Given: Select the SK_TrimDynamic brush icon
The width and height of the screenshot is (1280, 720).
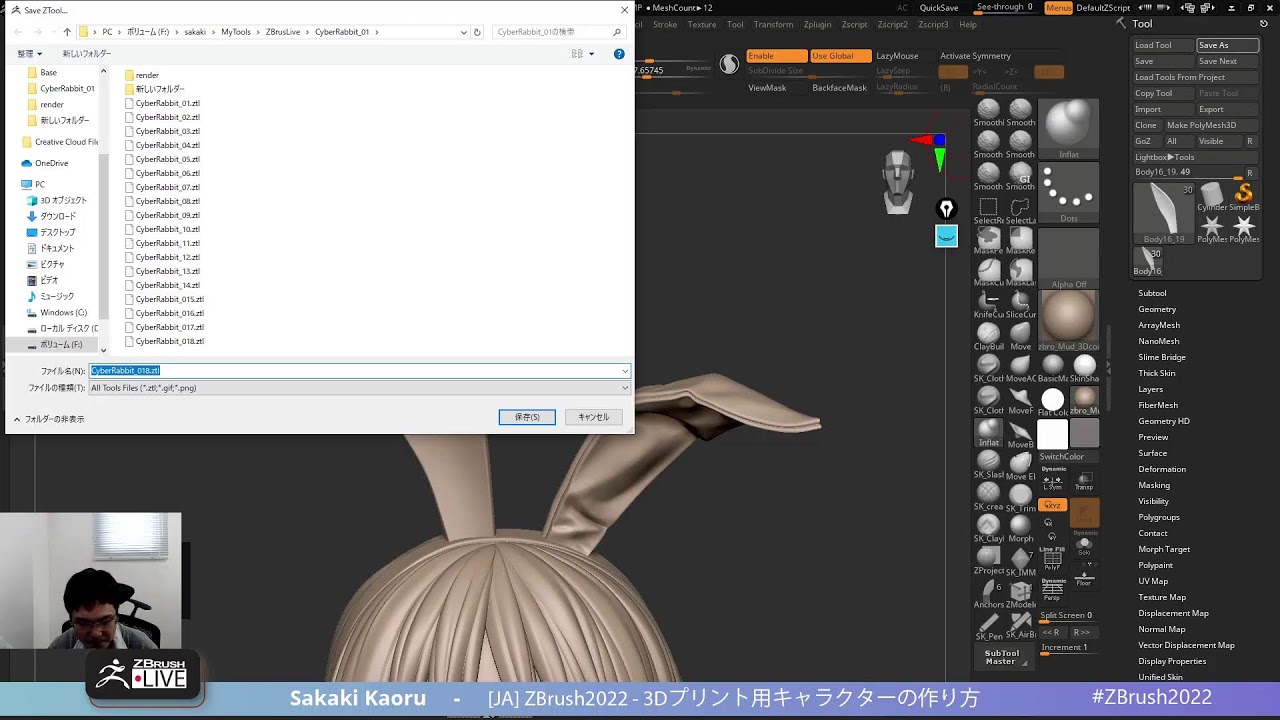Looking at the screenshot, I should (x=1020, y=496).
